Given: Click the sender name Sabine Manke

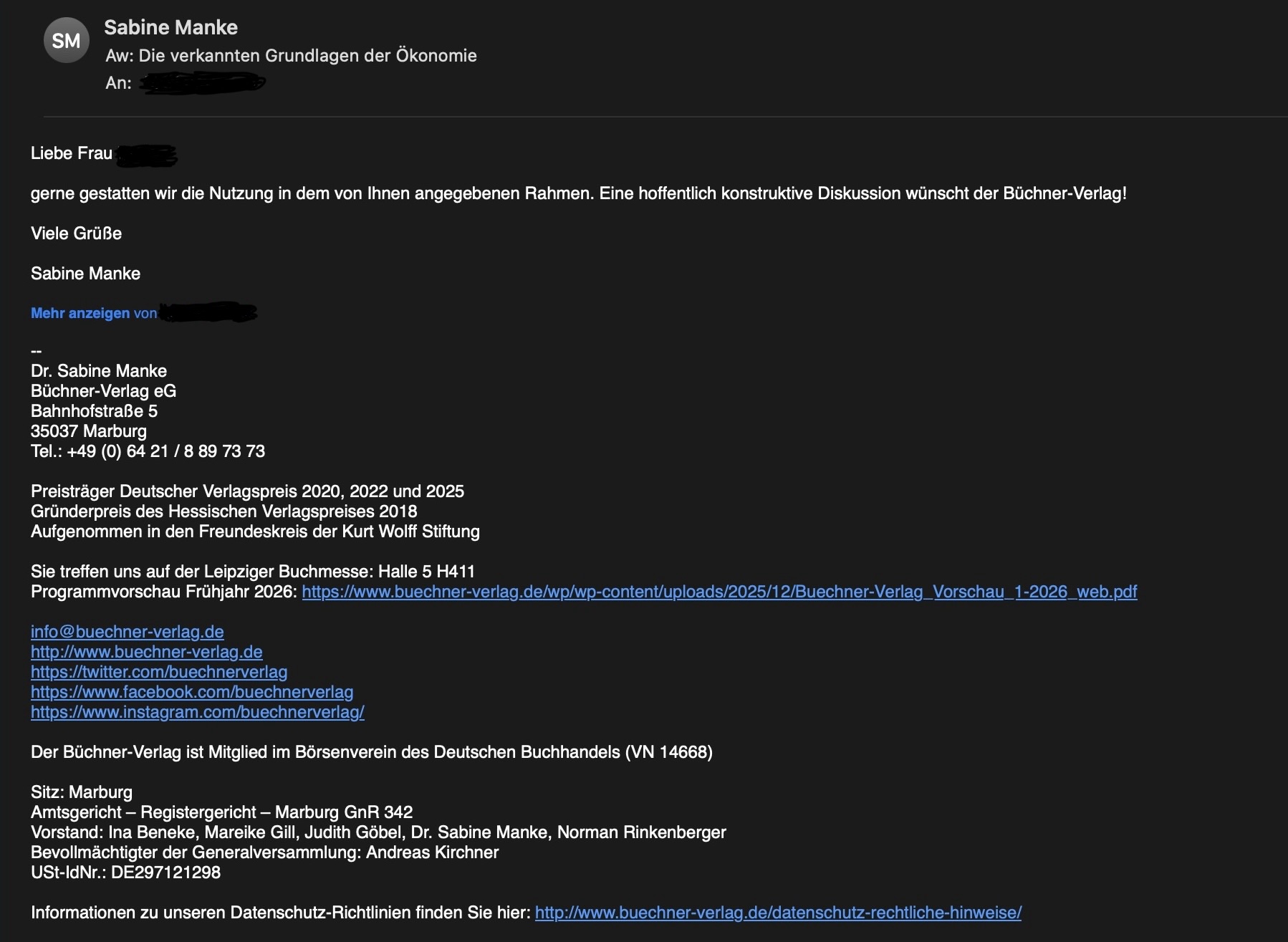Looking at the screenshot, I should click(x=171, y=27).
